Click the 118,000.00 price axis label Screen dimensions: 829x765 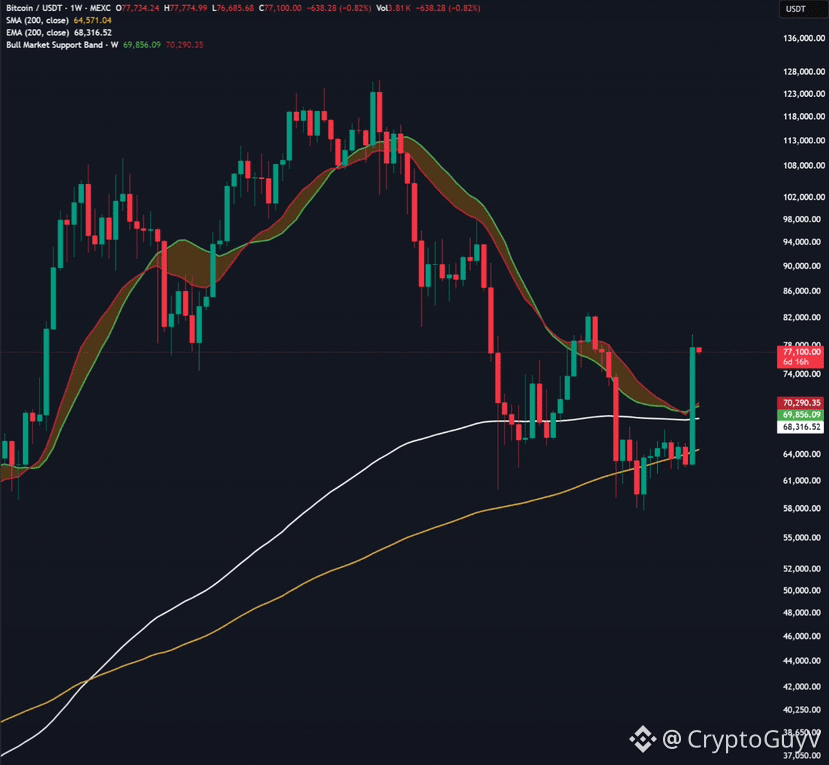point(804,116)
